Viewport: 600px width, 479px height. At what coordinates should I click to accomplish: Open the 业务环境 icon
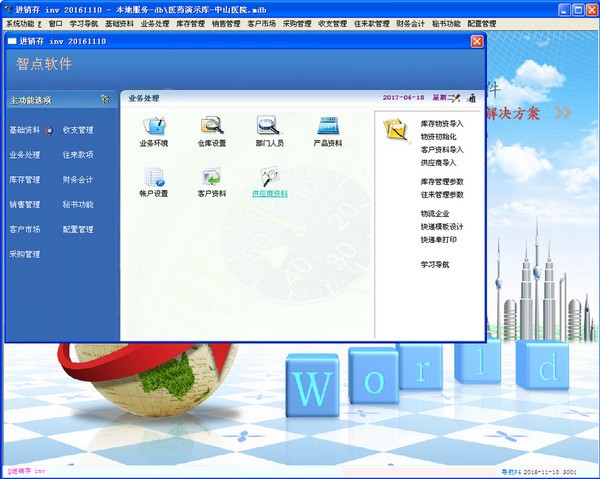pyautogui.click(x=153, y=127)
